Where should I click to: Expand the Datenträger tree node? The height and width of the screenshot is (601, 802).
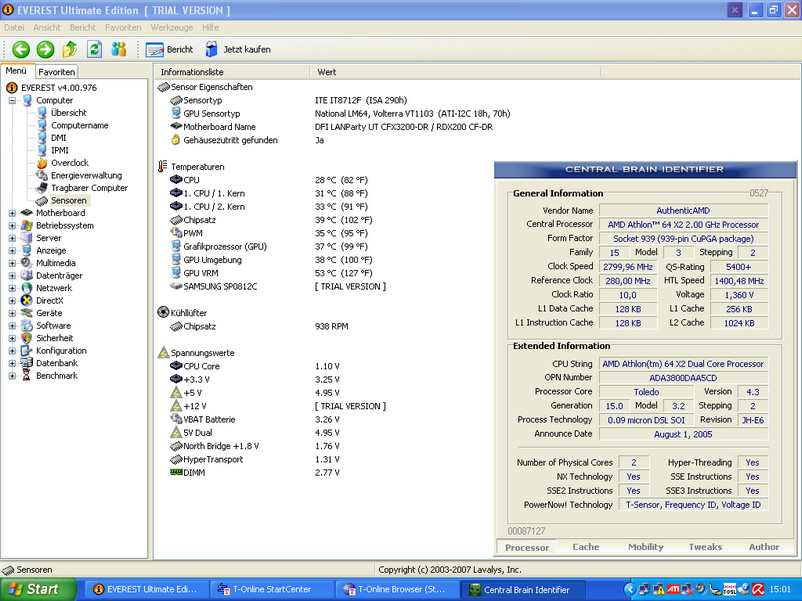[x=12, y=276]
